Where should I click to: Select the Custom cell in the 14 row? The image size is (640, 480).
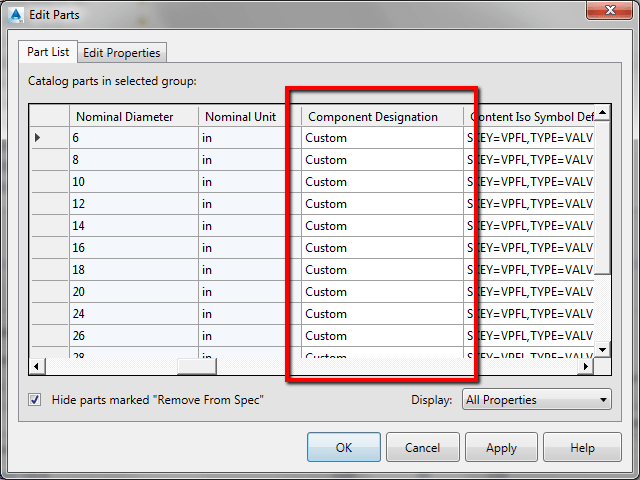pos(381,226)
